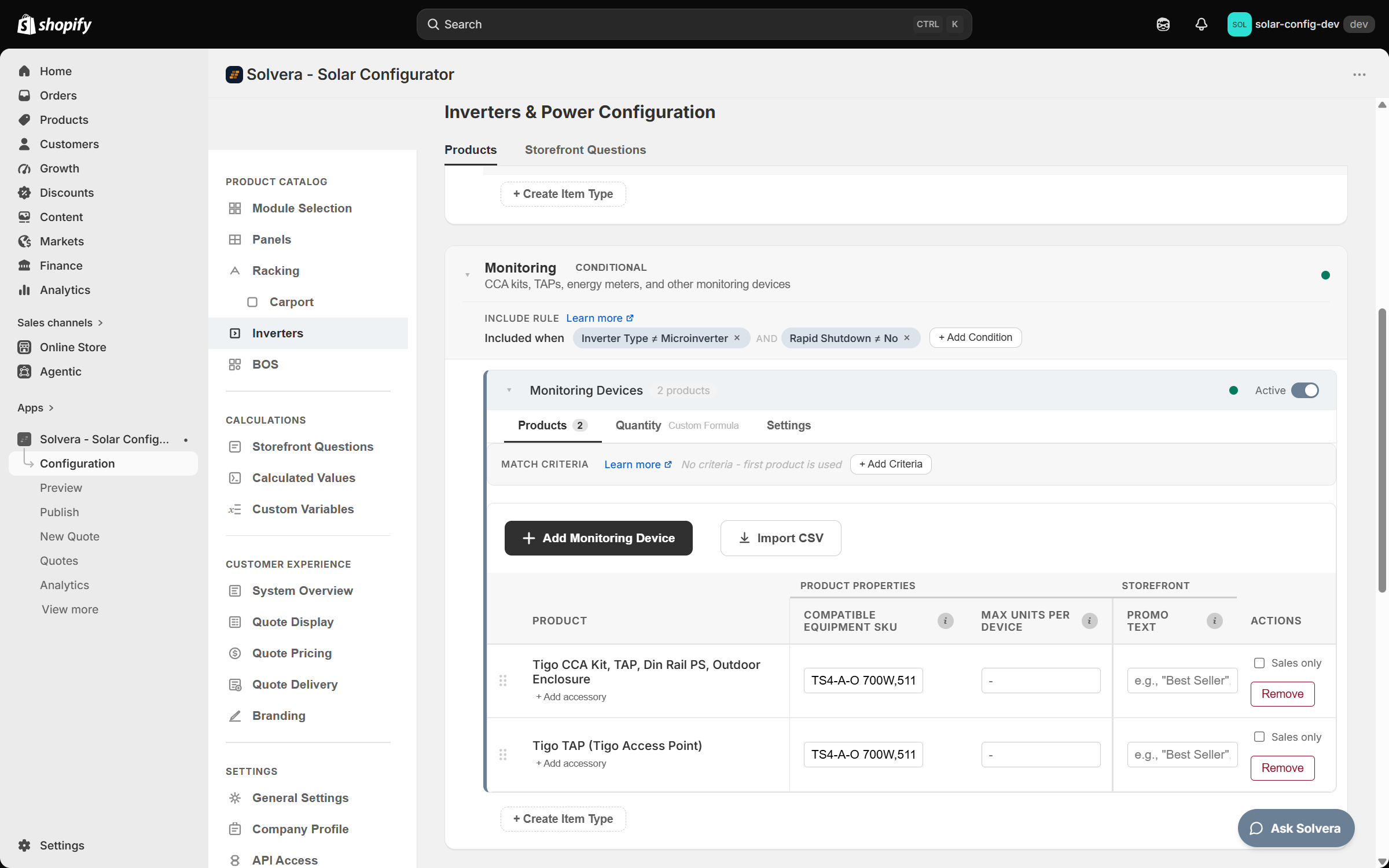Open Customers via person icon

(24, 144)
